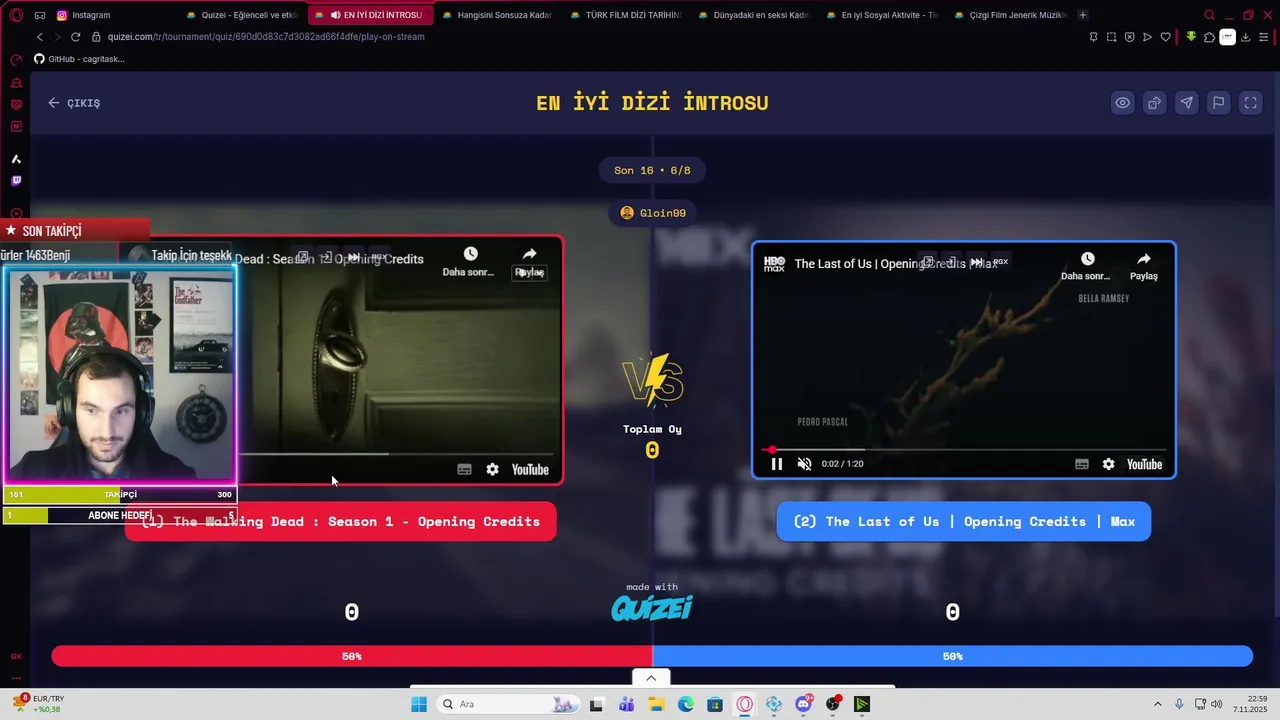
Task: Click the snapshot capture icon in toolbar
Action: (x=1111, y=37)
